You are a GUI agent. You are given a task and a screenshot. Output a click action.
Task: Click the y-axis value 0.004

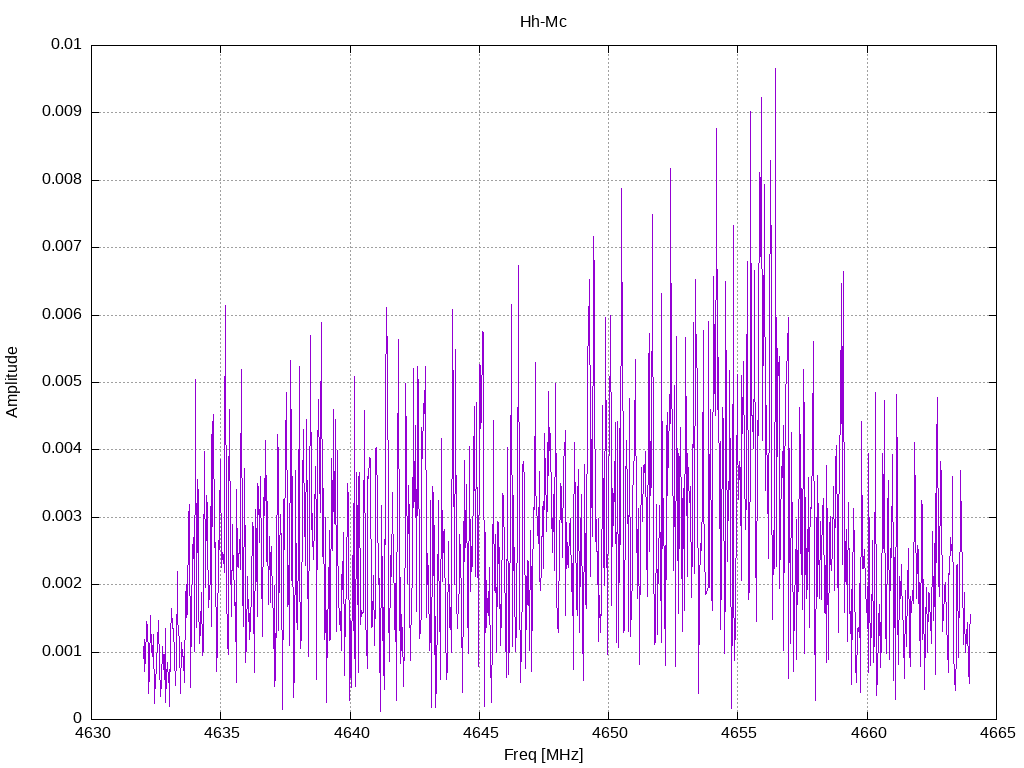(61, 449)
